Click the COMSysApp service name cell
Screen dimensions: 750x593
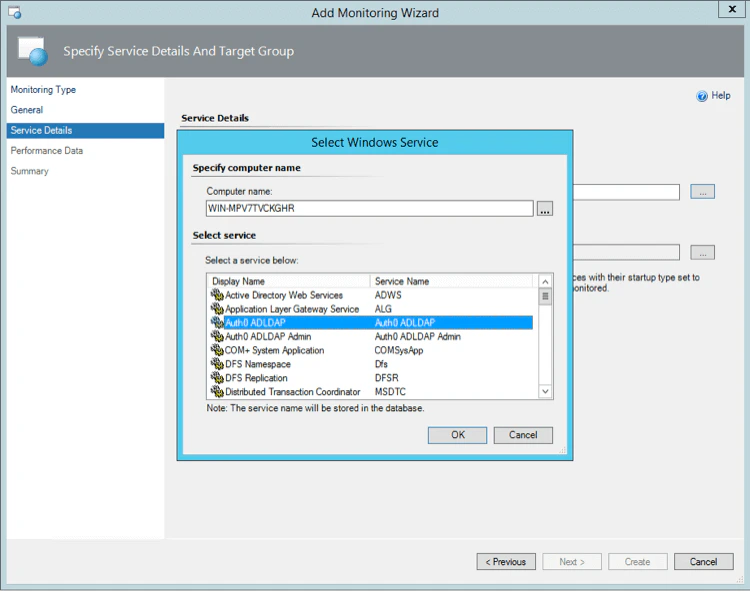[x=399, y=351]
